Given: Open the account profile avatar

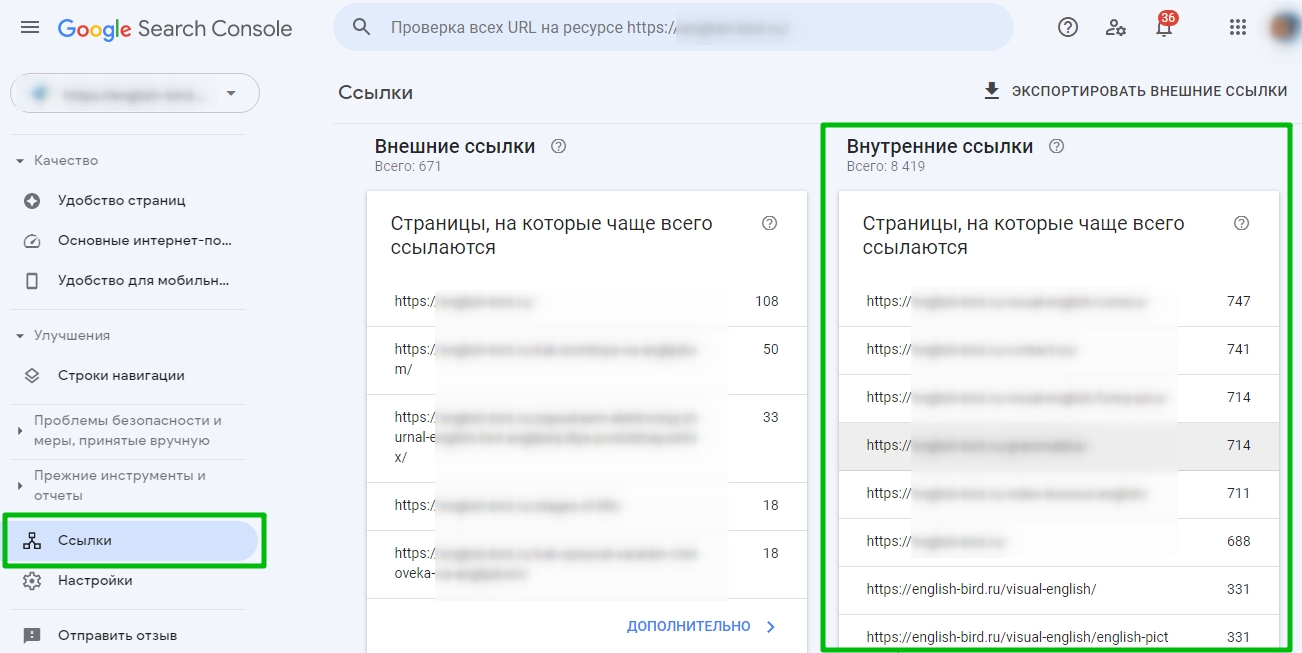Looking at the screenshot, I should tap(1283, 27).
